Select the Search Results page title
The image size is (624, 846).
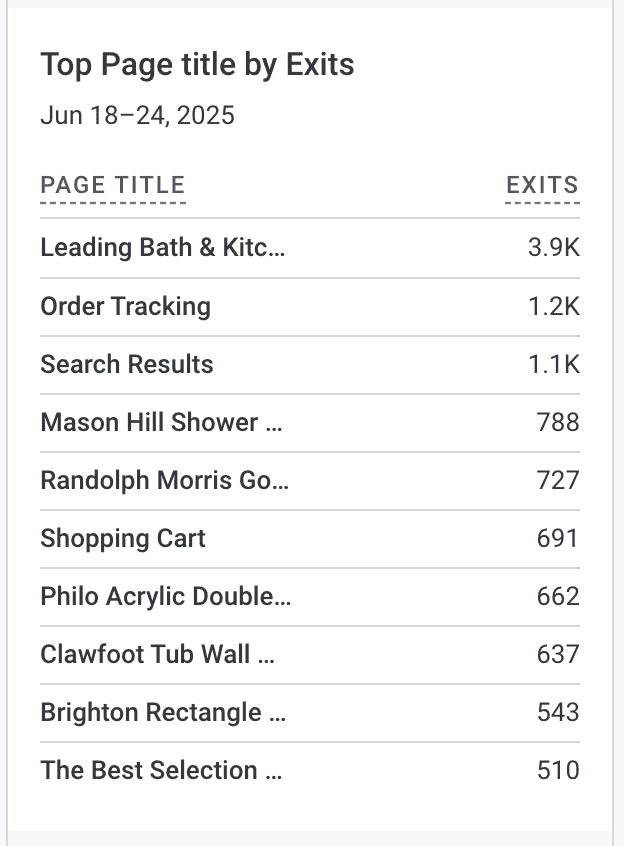(x=127, y=364)
